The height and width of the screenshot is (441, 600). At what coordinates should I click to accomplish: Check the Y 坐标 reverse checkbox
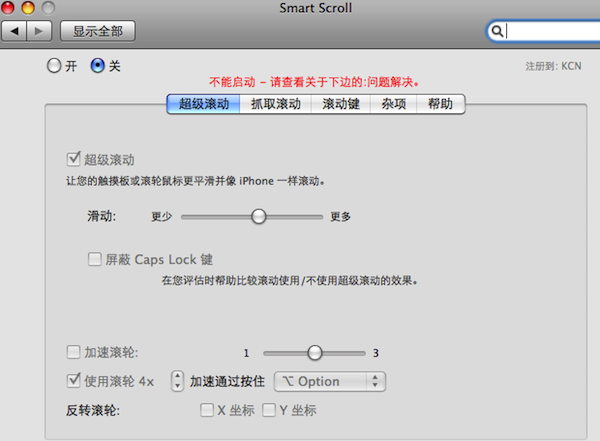click(269, 410)
